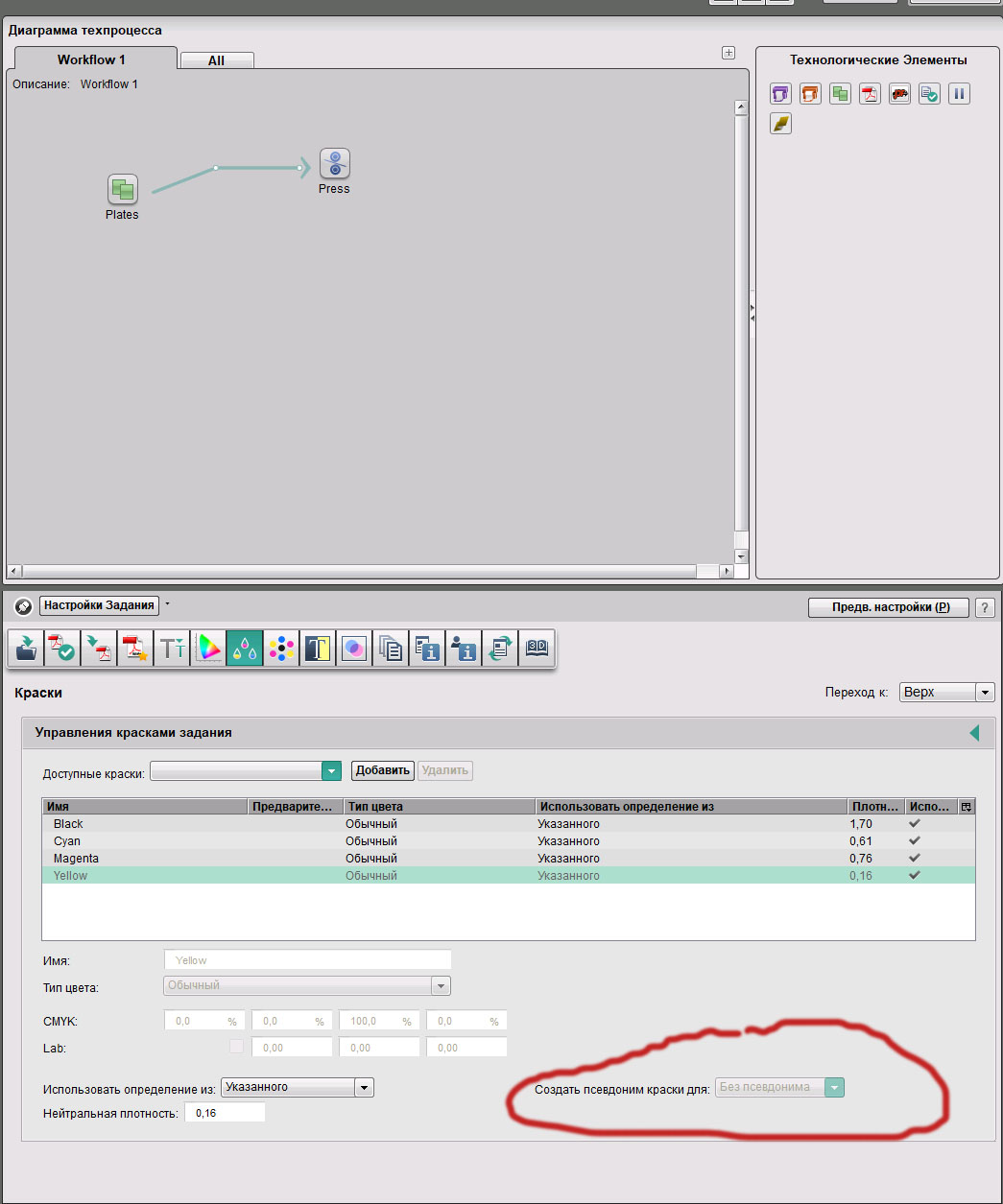The image size is (1003, 1204).
Task: Click the round icon beside Настройки Задания
Action: tap(24, 606)
